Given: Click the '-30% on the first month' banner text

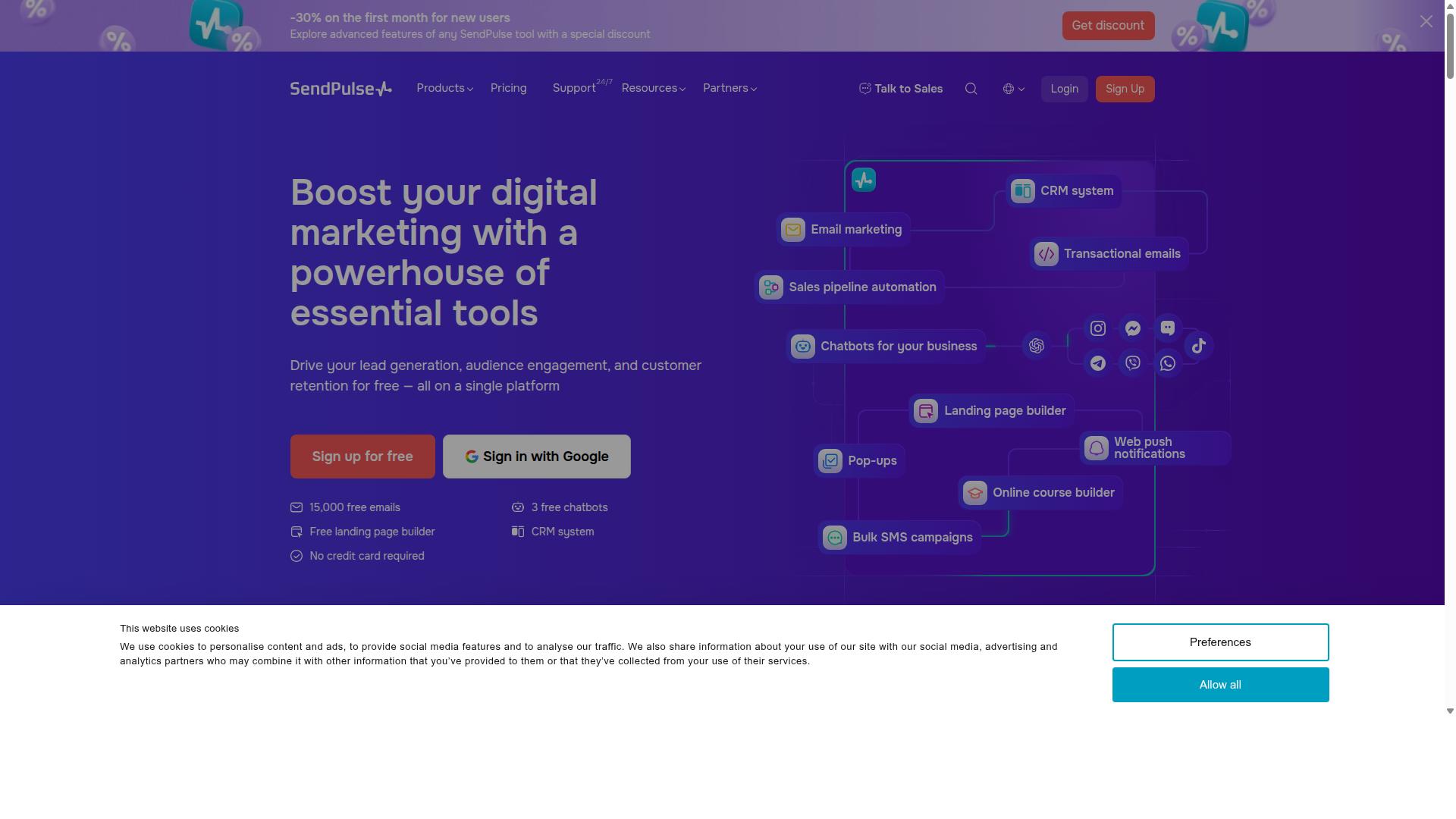Looking at the screenshot, I should coord(400,18).
